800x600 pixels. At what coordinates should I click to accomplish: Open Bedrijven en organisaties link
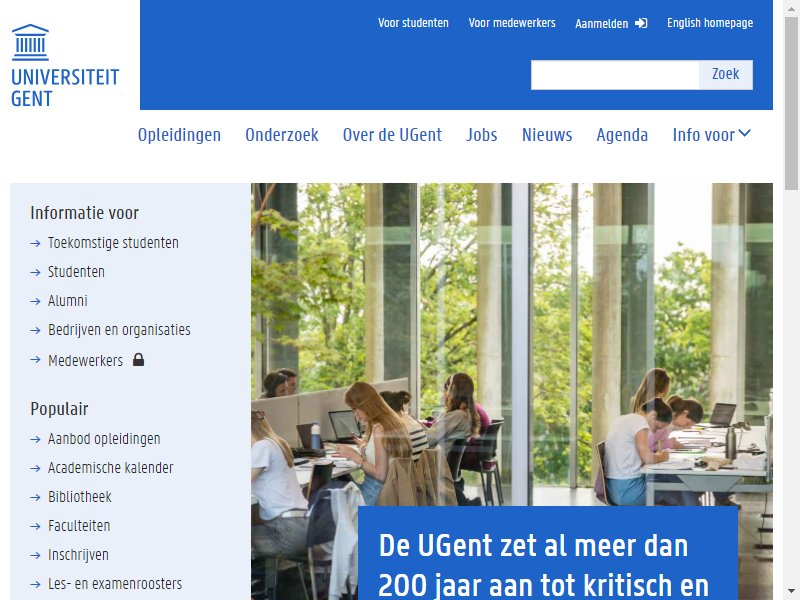coord(119,330)
